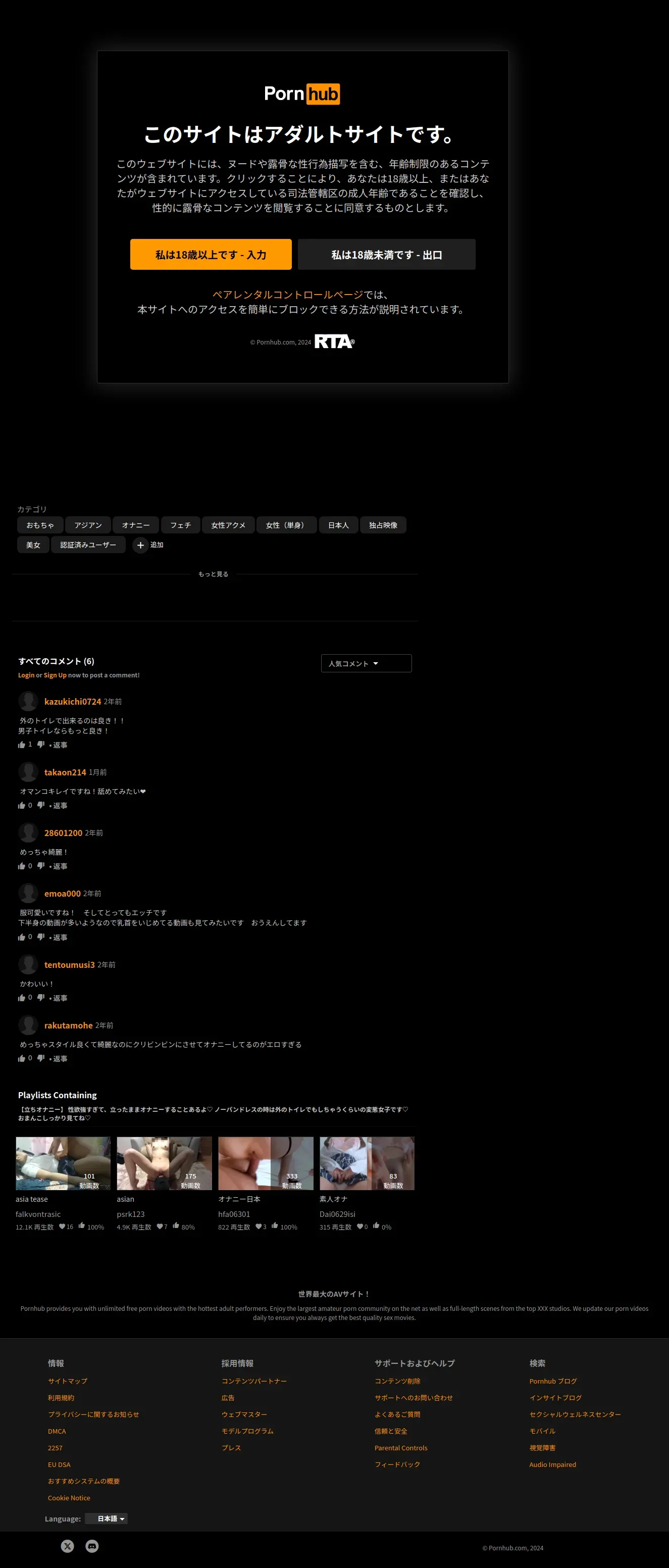Viewport: 669px width, 1568px height.
Task: Click the Pornhub logo in the dialog
Action: tap(302, 94)
